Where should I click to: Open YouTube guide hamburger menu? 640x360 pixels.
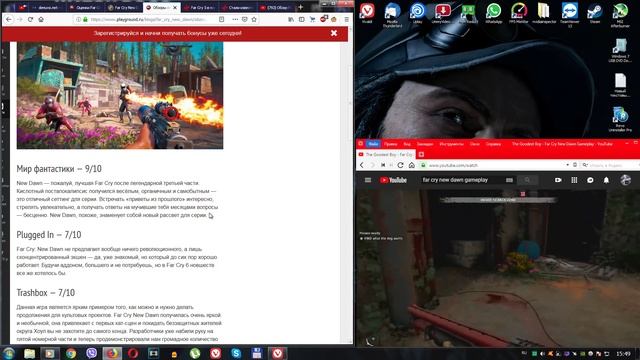coord(368,180)
